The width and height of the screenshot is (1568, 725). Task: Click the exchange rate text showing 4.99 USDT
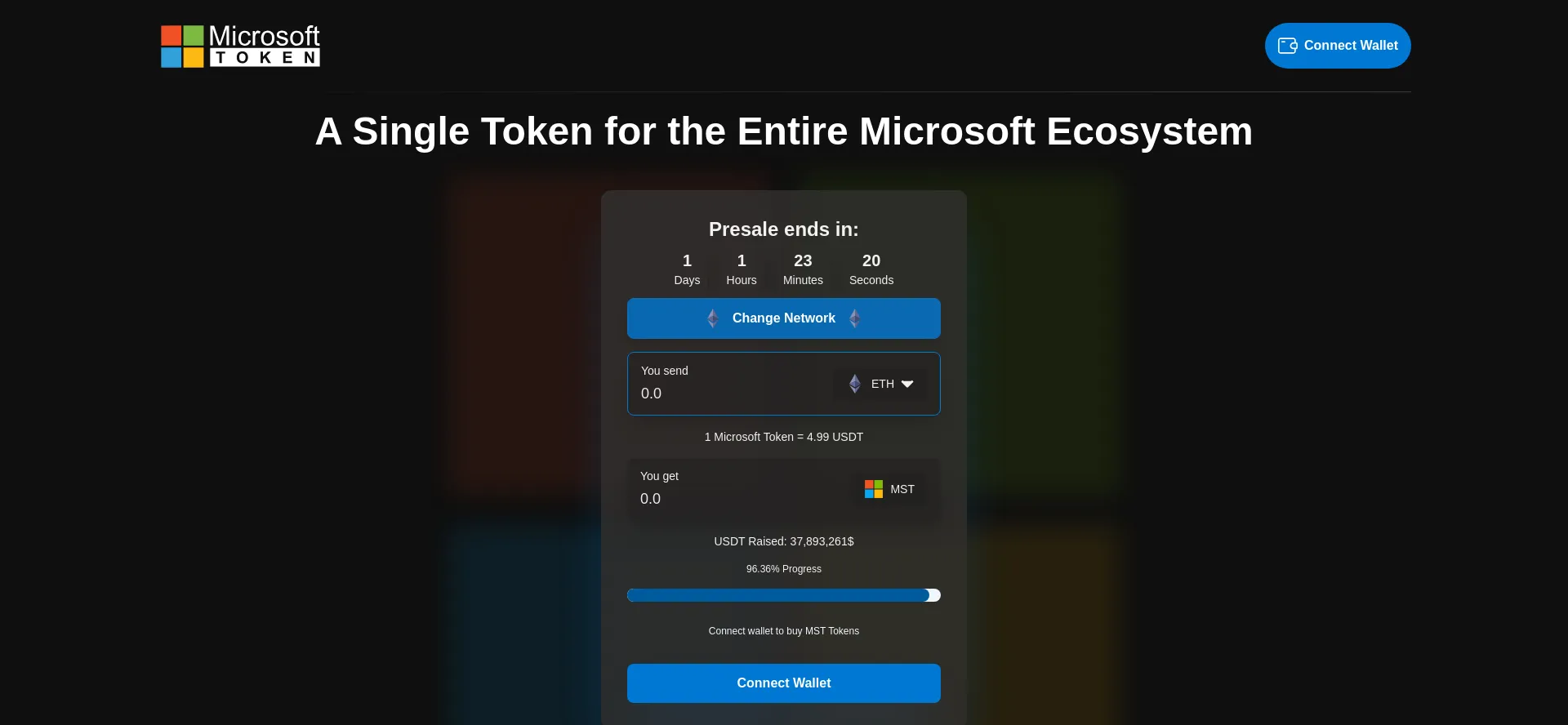pyautogui.click(x=783, y=437)
